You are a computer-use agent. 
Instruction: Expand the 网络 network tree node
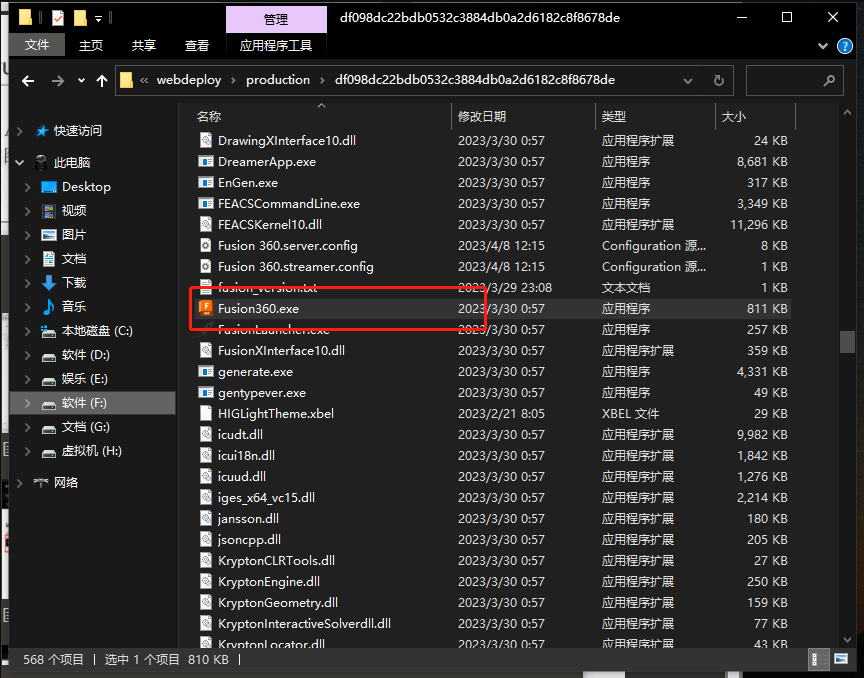click(x=21, y=483)
